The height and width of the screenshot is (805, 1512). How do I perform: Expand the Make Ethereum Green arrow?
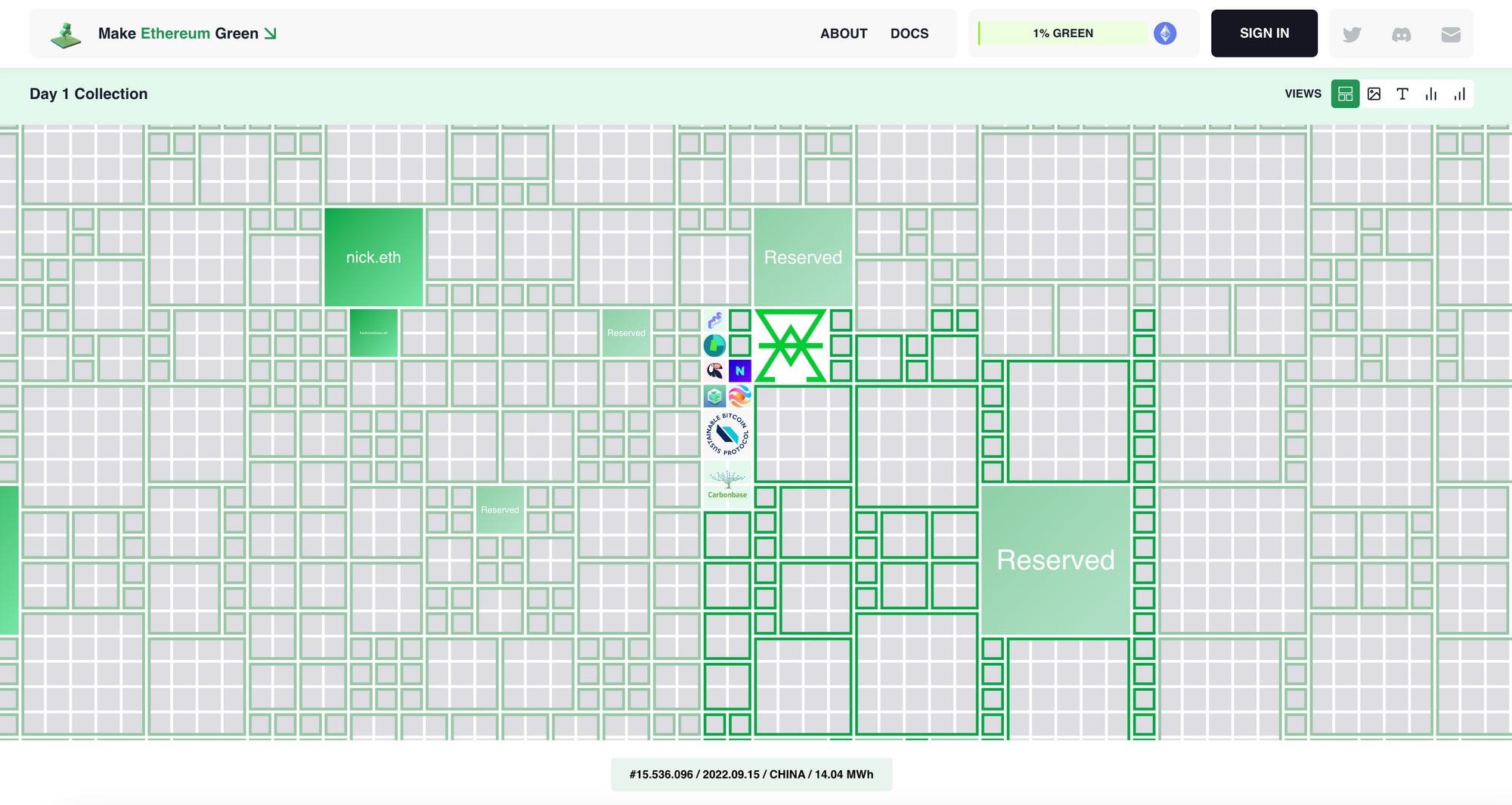point(270,33)
